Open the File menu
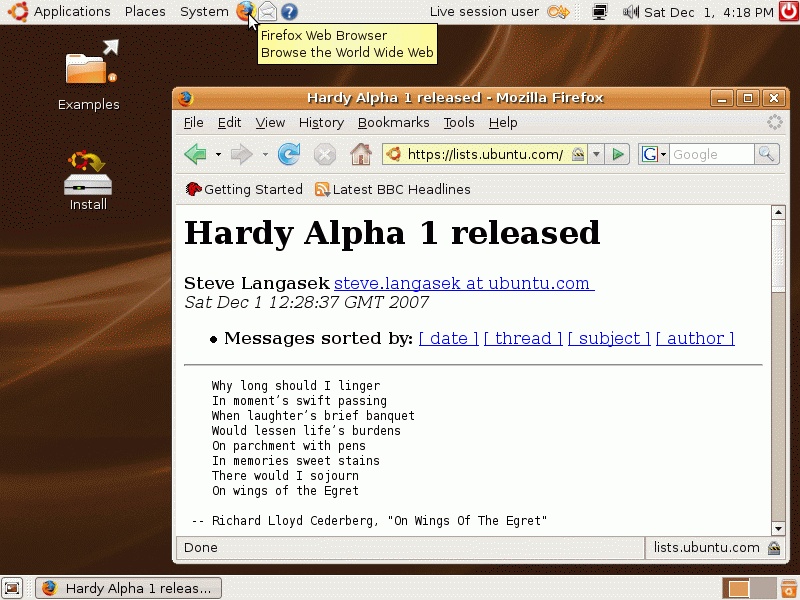Image resolution: width=800 pixels, height=600 pixels. tap(193, 122)
